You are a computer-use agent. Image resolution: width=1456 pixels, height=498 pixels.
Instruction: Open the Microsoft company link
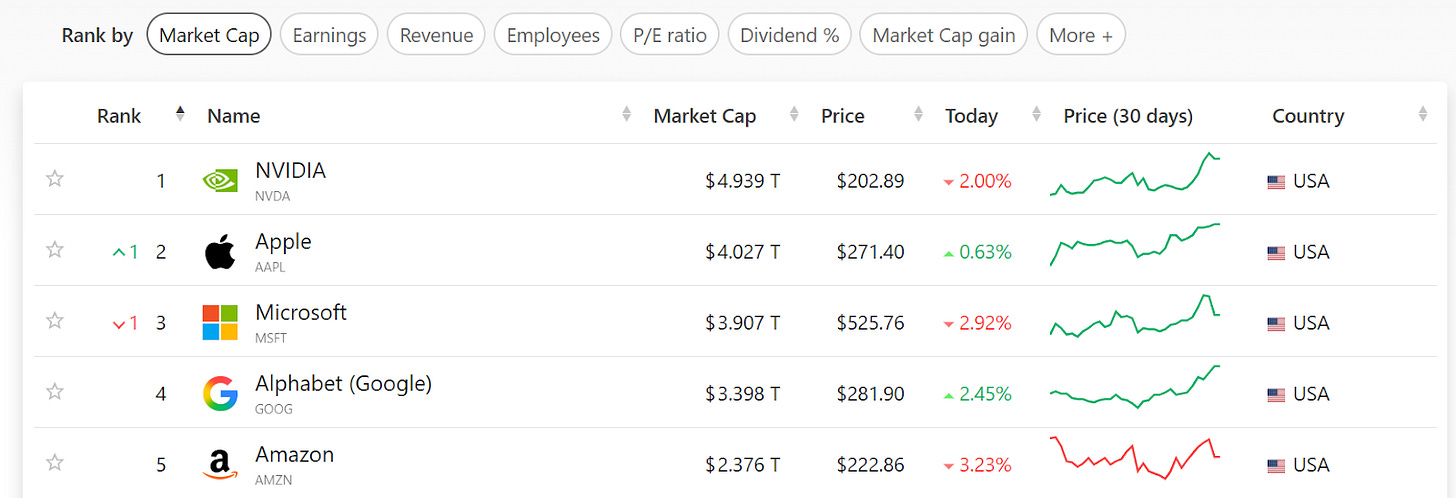pyautogui.click(x=301, y=313)
